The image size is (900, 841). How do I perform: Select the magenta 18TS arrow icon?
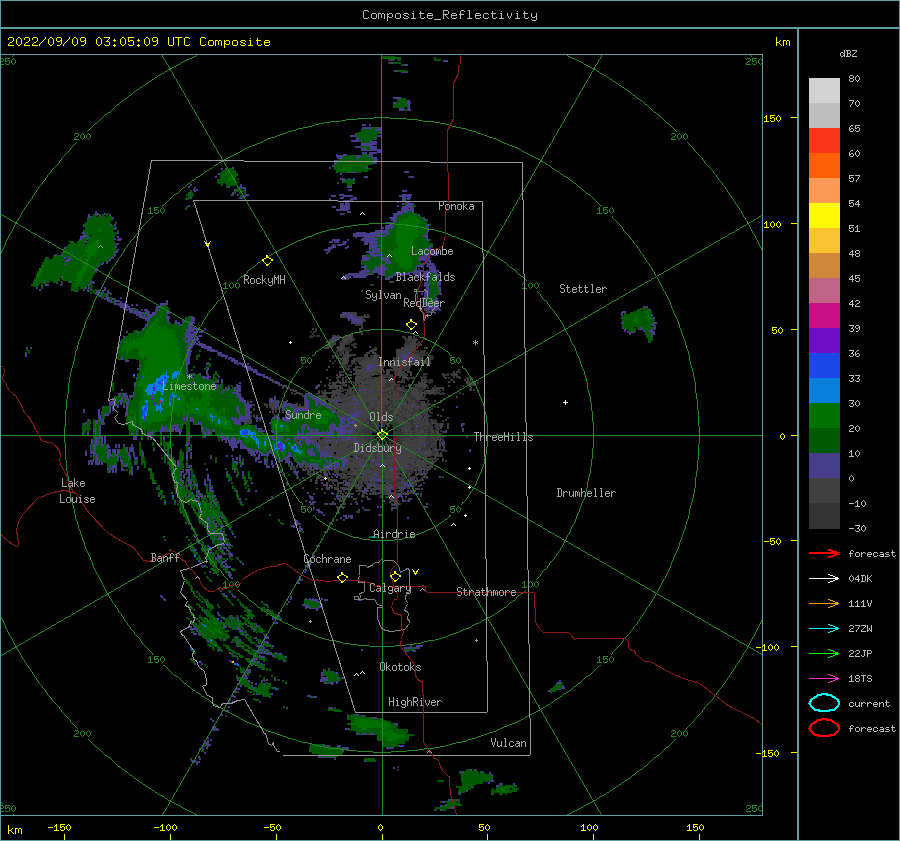pos(824,679)
